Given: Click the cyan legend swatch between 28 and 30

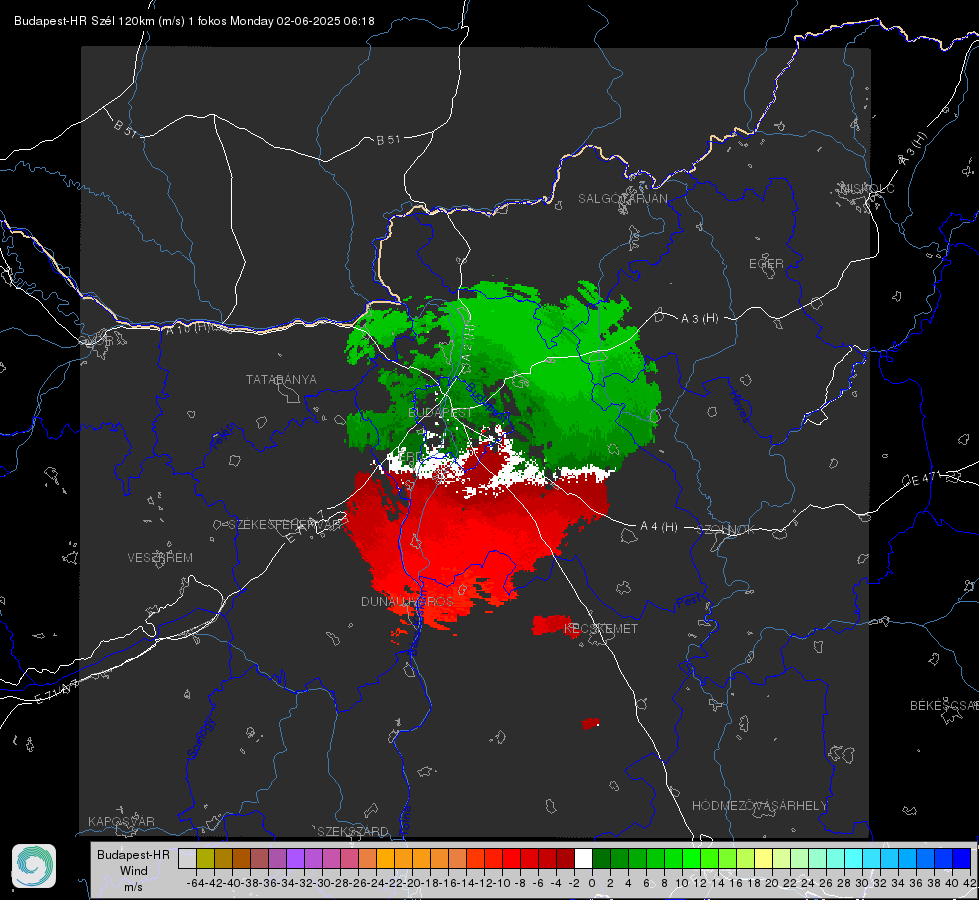Looking at the screenshot, I should click(854, 858).
